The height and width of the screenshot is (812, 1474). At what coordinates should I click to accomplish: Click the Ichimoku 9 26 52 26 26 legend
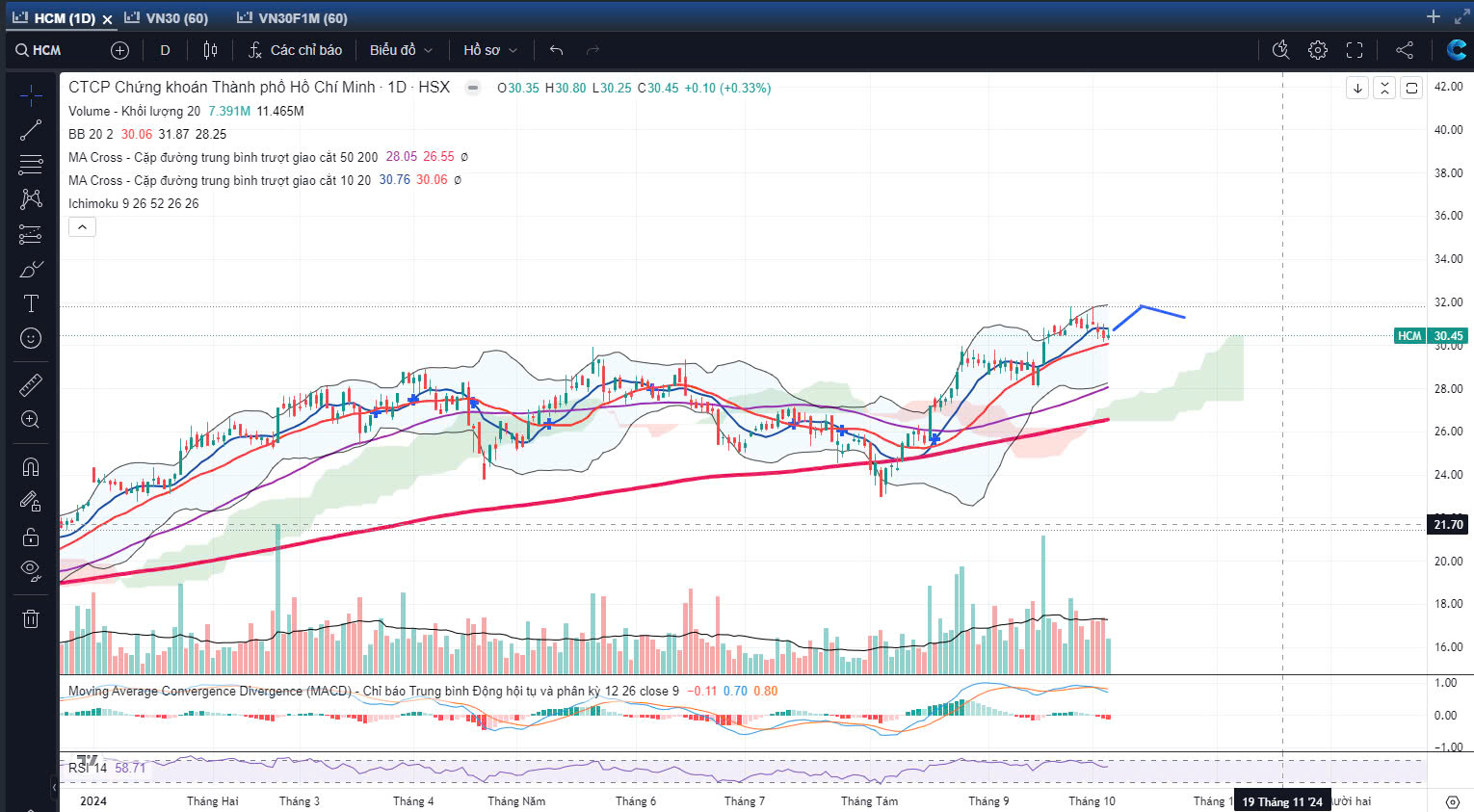[x=133, y=203]
